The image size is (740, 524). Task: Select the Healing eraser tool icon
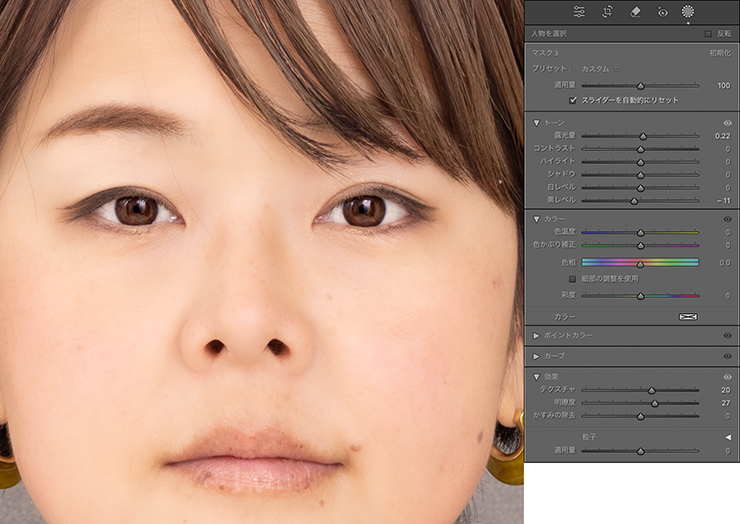click(x=635, y=12)
